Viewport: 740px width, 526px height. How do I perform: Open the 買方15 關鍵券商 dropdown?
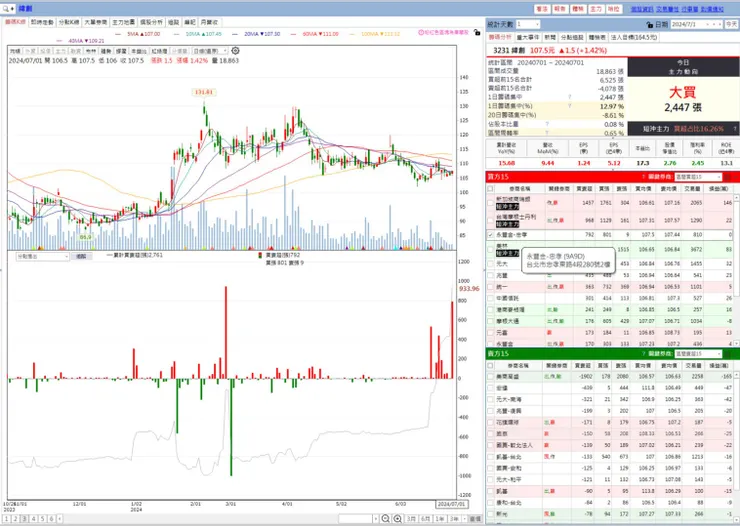[698, 177]
